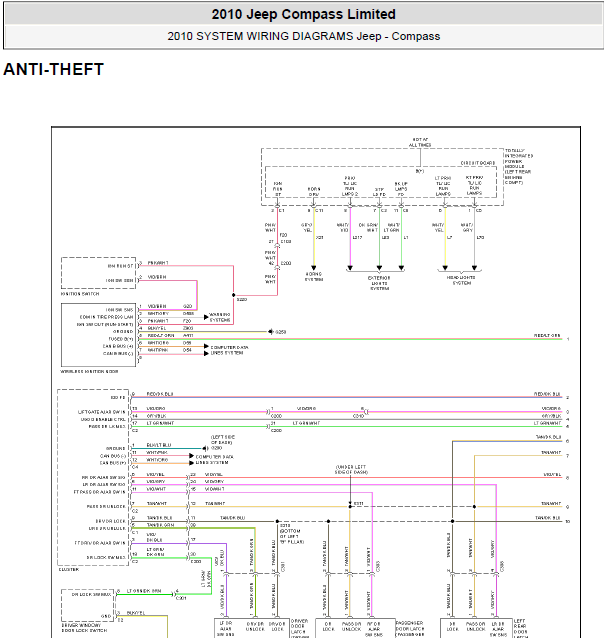Click the "WIRELESS IGNITION NODE" component label
604x638 pixels.
tap(89, 371)
